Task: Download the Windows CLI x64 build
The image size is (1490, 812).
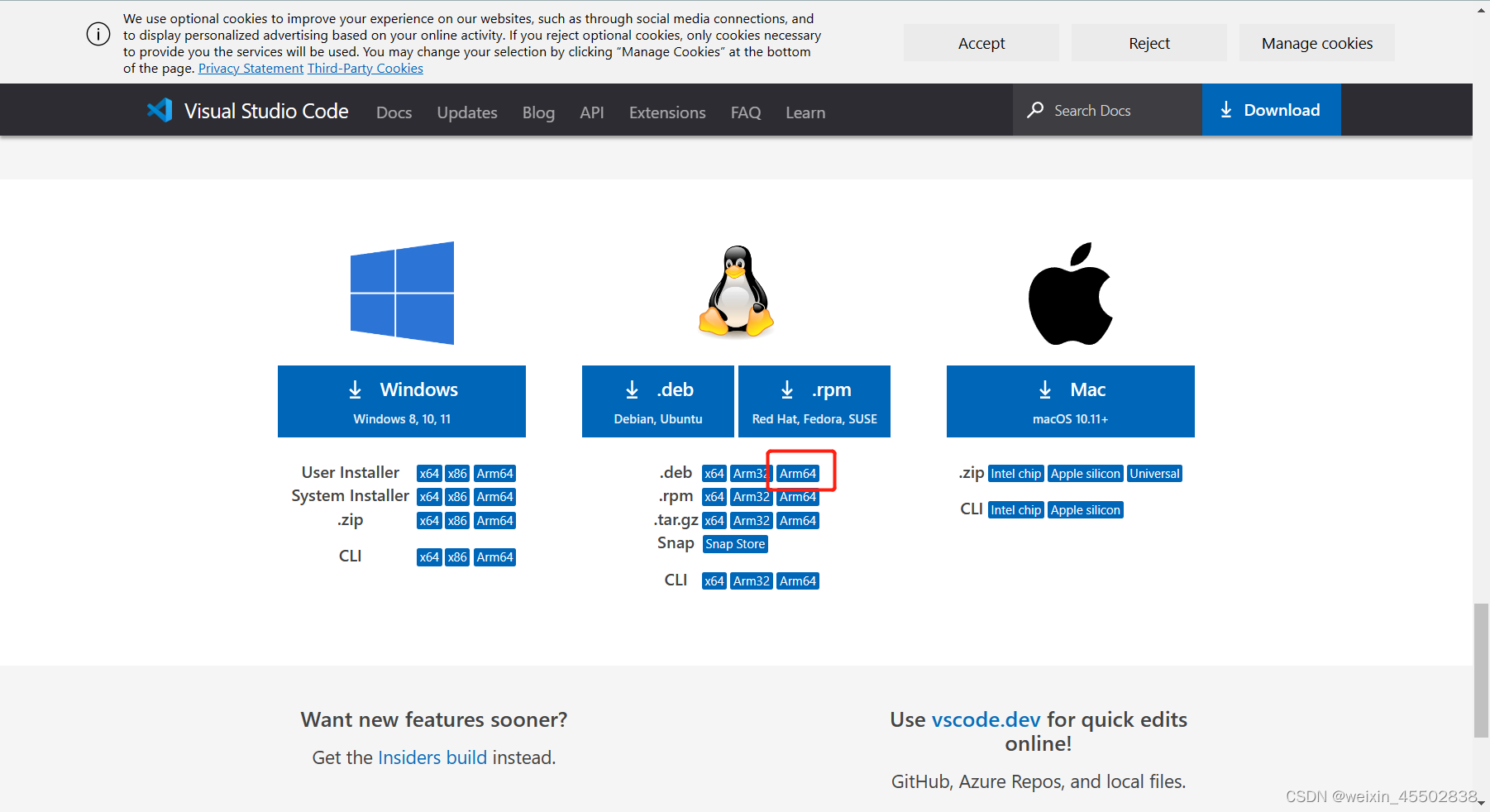Action: click(x=429, y=557)
